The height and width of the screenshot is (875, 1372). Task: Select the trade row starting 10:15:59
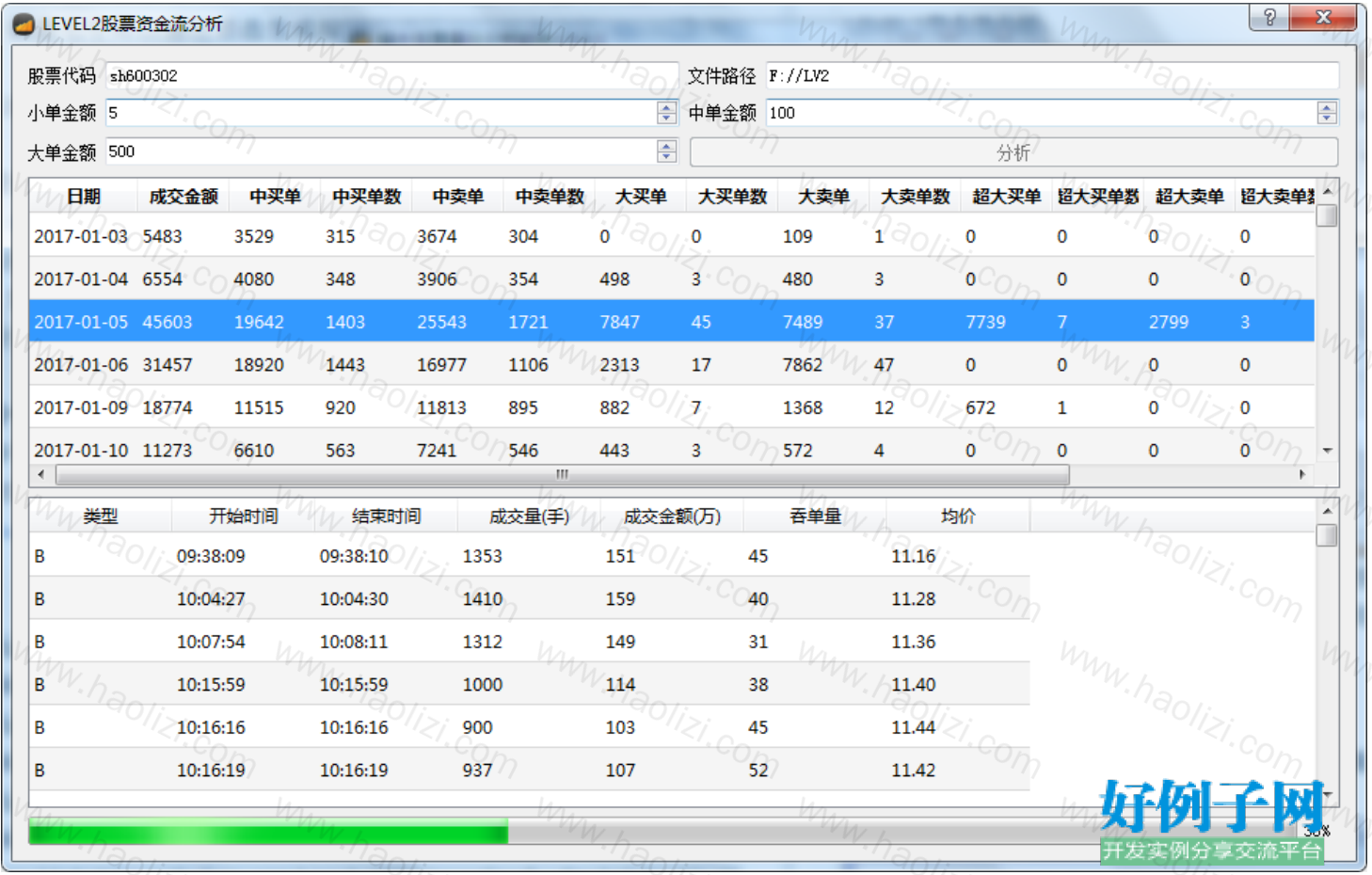(x=530, y=684)
